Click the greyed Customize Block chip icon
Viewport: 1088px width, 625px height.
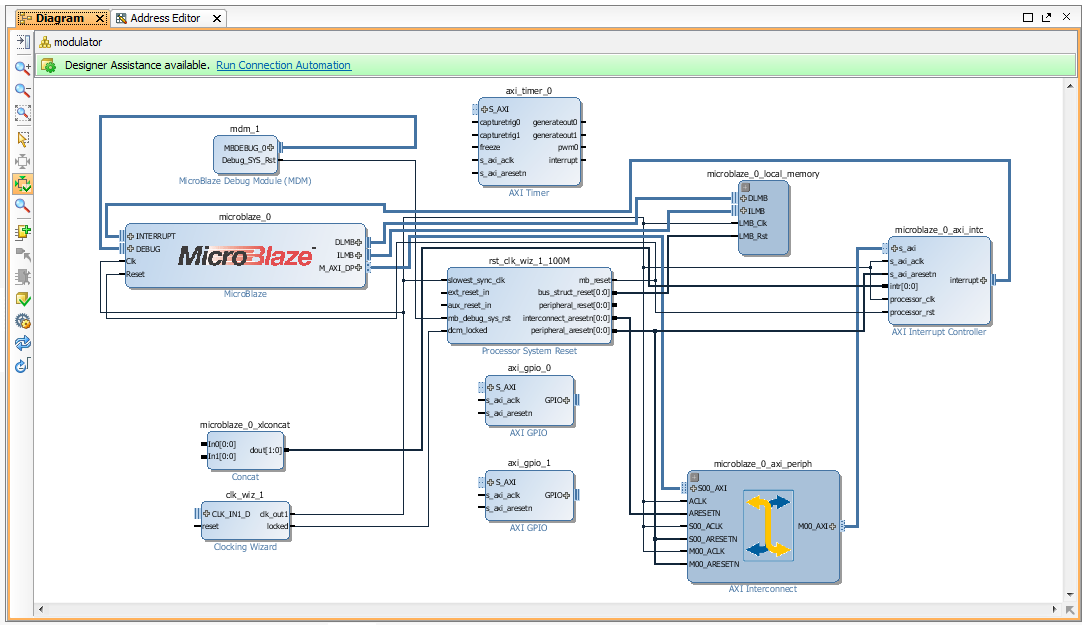point(23,277)
